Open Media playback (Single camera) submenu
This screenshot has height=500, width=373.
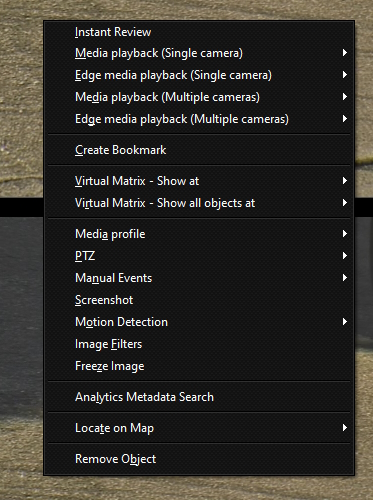point(199,53)
